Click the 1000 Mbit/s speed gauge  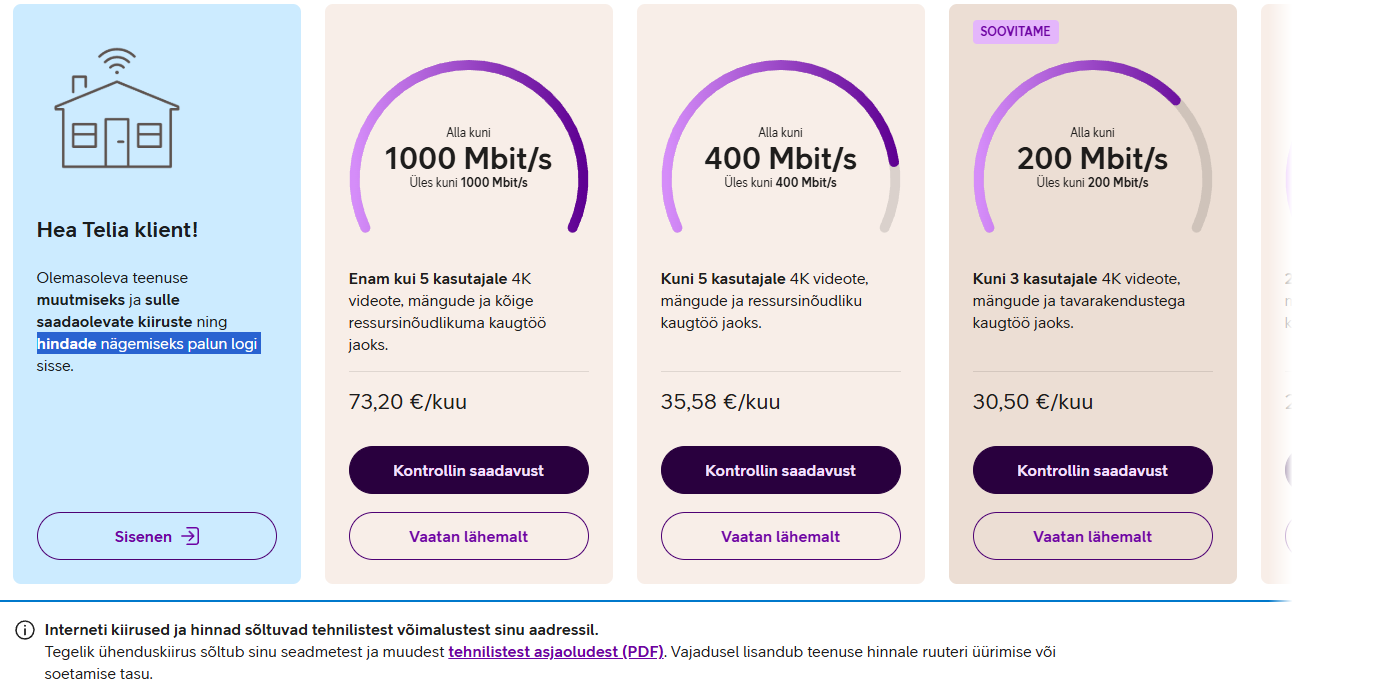[468, 146]
